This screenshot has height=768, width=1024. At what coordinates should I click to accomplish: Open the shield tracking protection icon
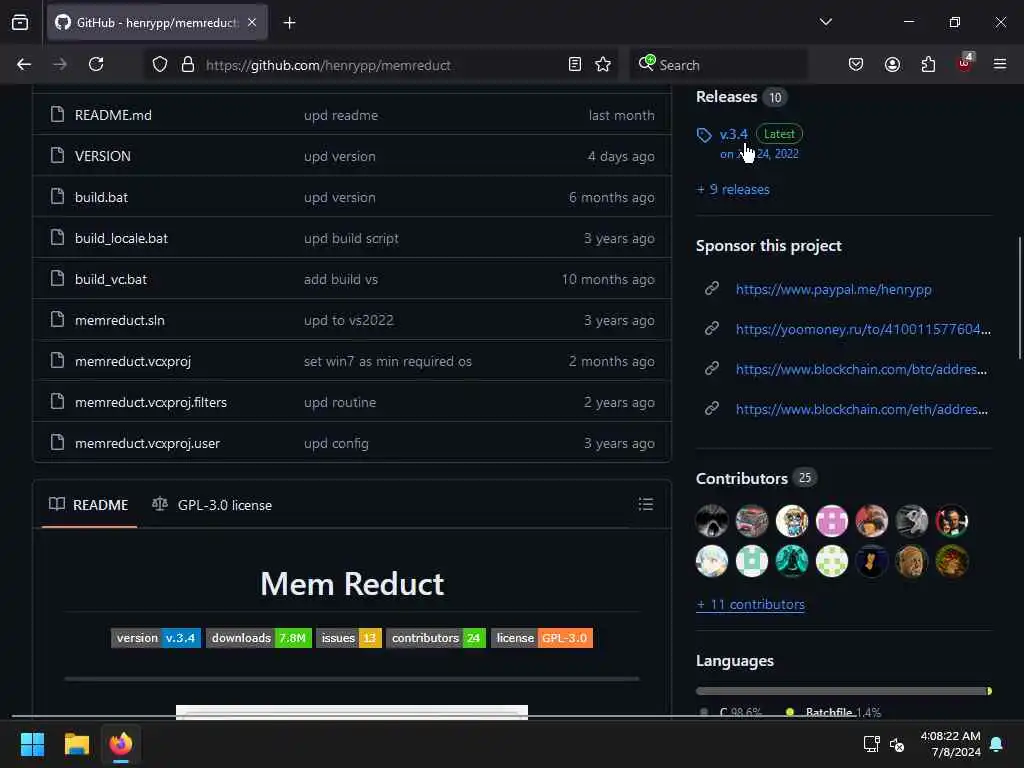(x=160, y=65)
